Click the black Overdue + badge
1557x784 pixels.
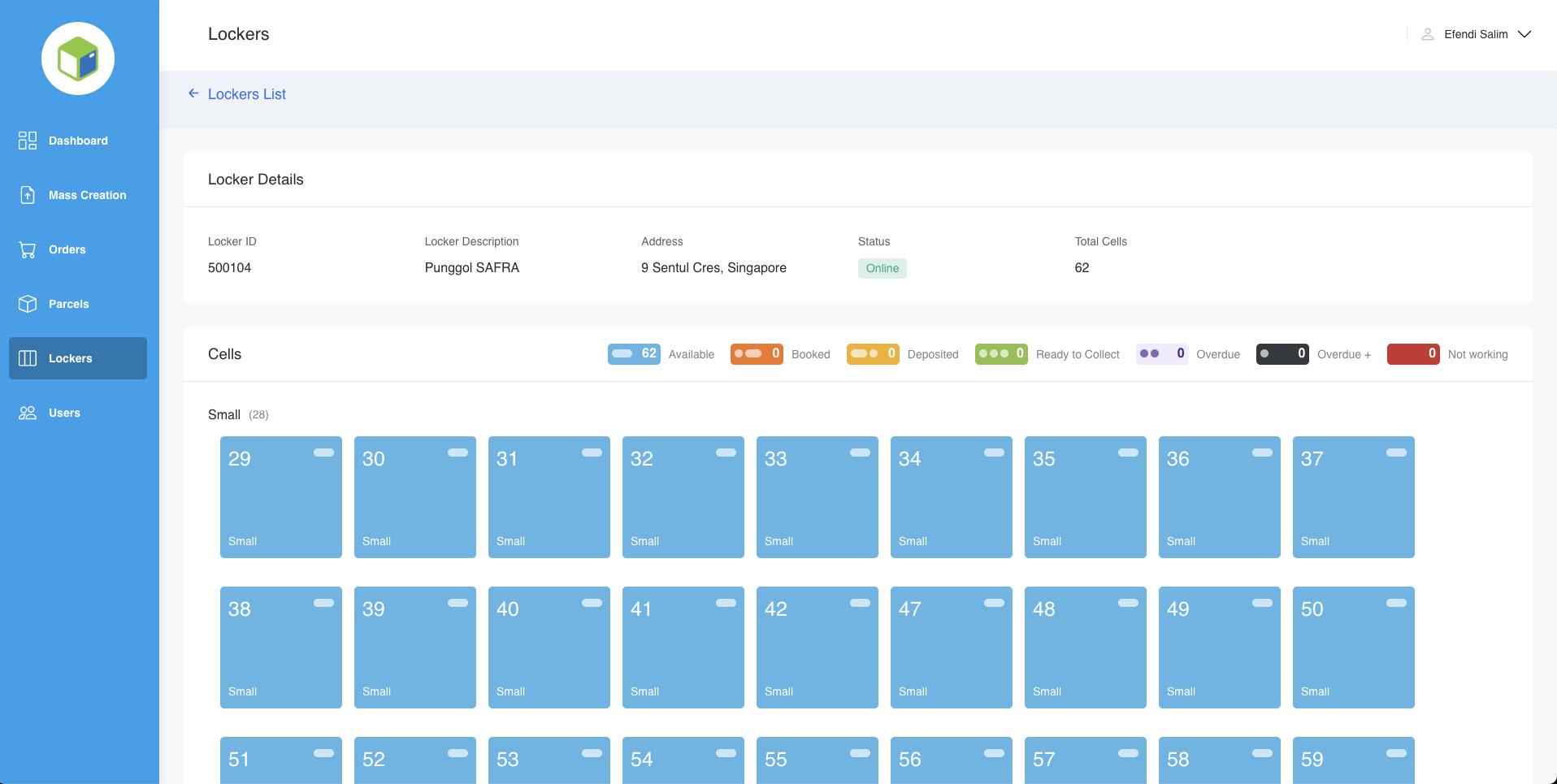click(x=1282, y=353)
